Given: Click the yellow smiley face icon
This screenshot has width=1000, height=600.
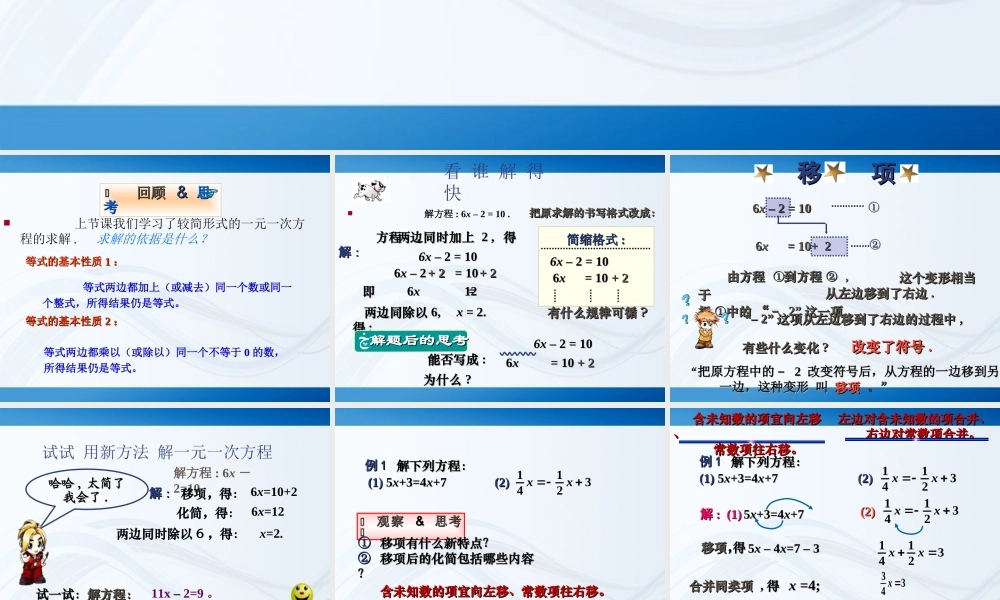Looking at the screenshot, I should 302,591.
